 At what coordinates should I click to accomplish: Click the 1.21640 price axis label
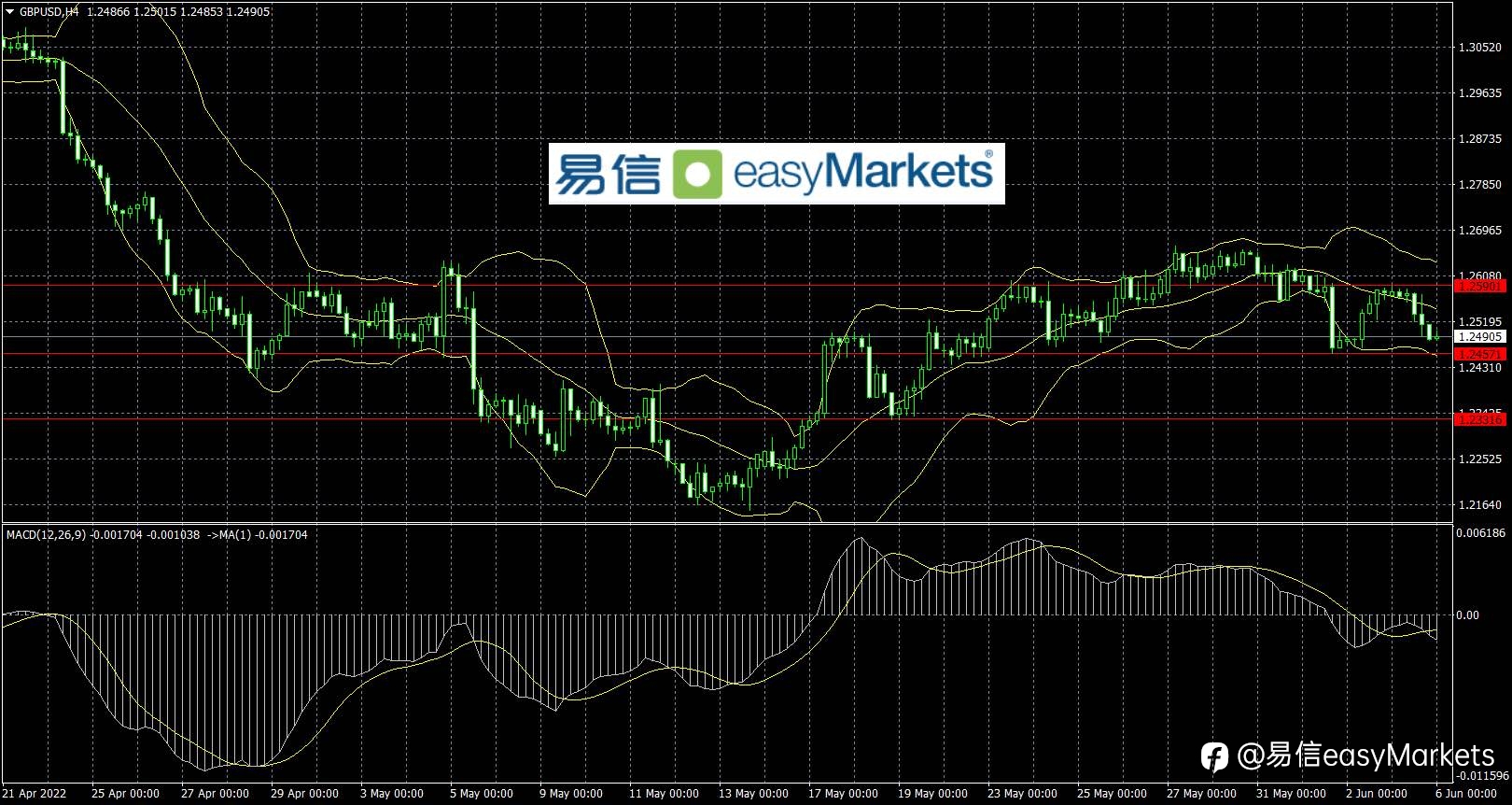(1480, 505)
